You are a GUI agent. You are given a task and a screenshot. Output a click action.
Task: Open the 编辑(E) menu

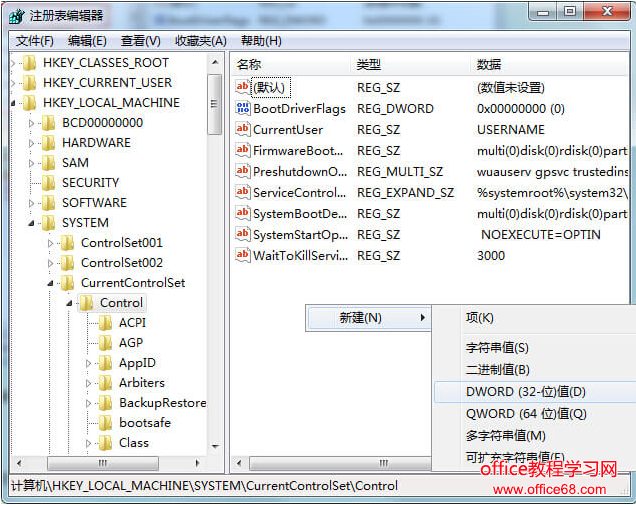click(87, 41)
